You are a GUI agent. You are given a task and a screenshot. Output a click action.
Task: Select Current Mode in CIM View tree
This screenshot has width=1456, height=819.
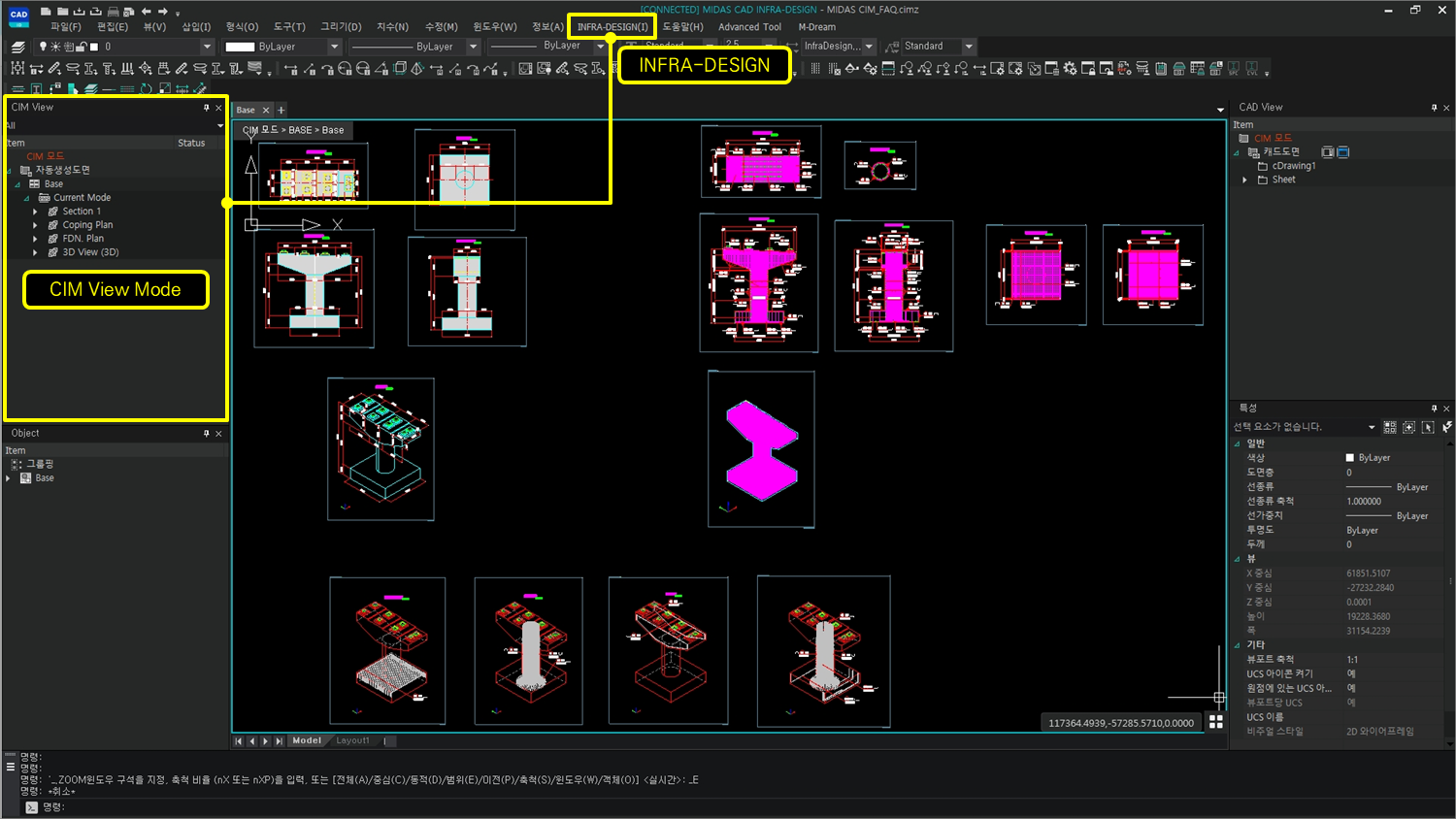tap(83, 198)
